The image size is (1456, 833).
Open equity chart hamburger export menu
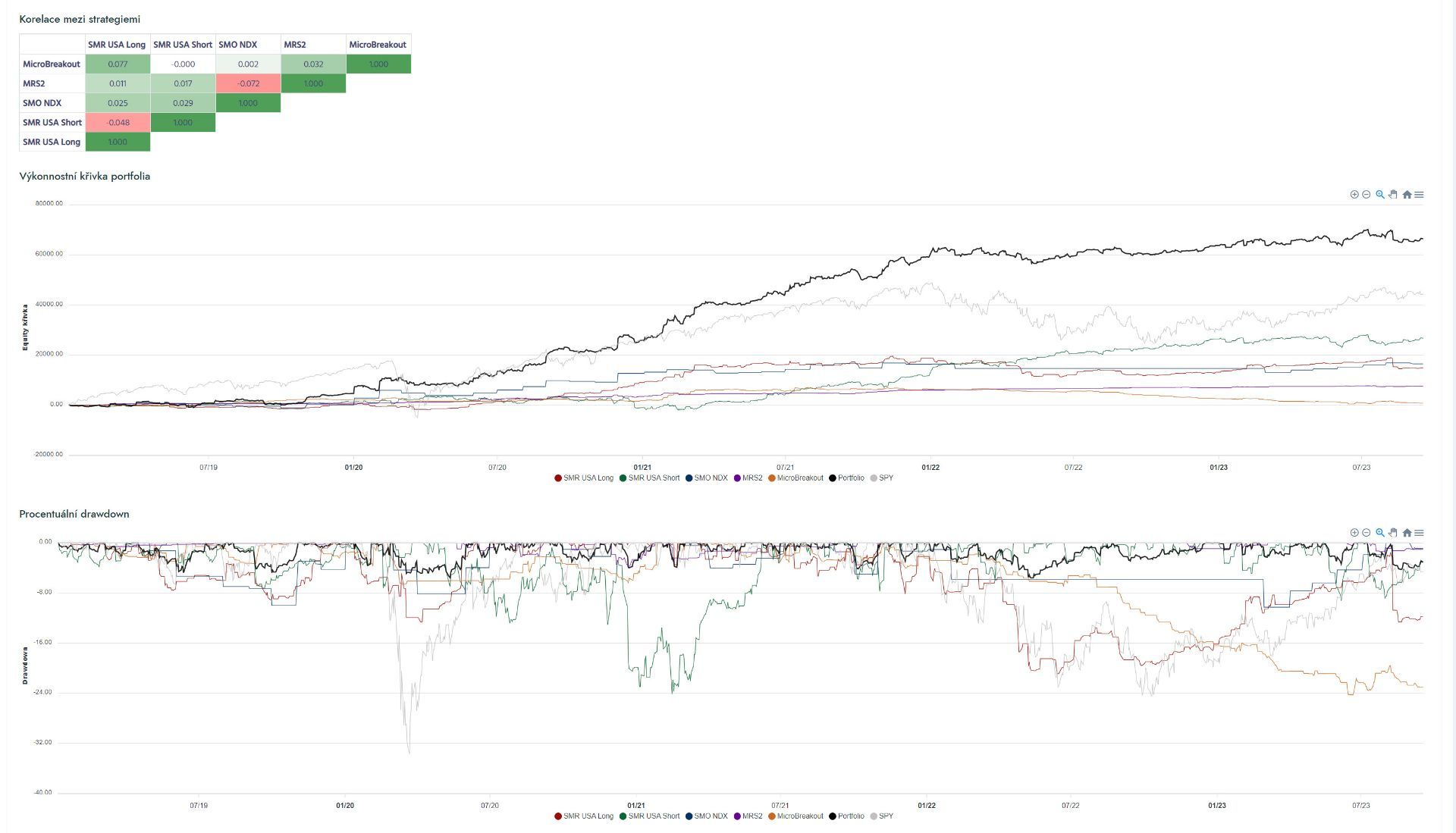click(1419, 195)
